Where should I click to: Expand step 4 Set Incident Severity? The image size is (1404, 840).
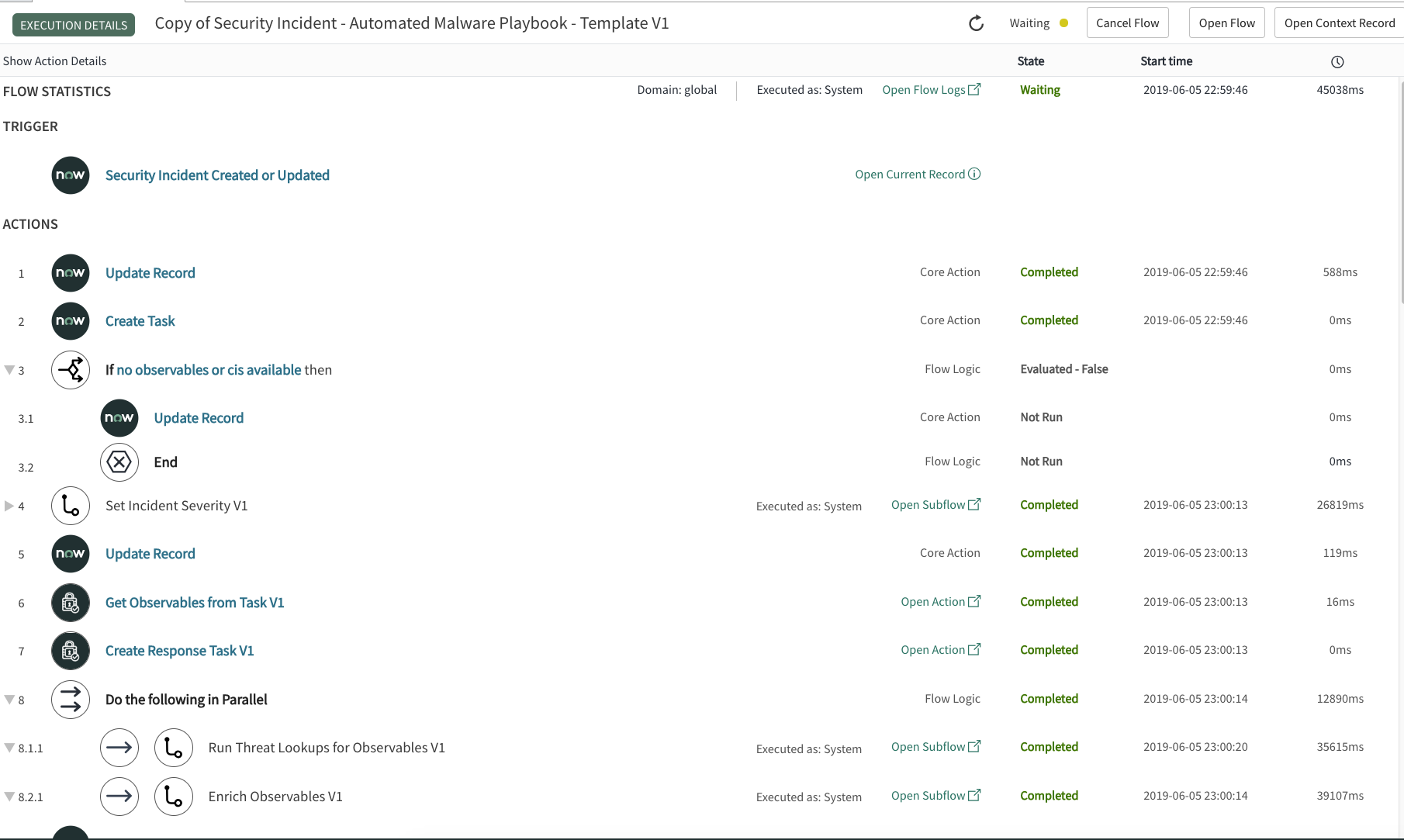coord(9,506)
